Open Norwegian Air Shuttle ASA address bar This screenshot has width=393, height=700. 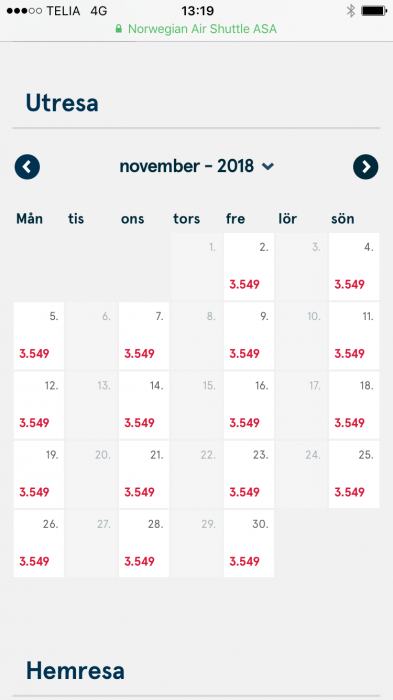(x=196, y=29)
